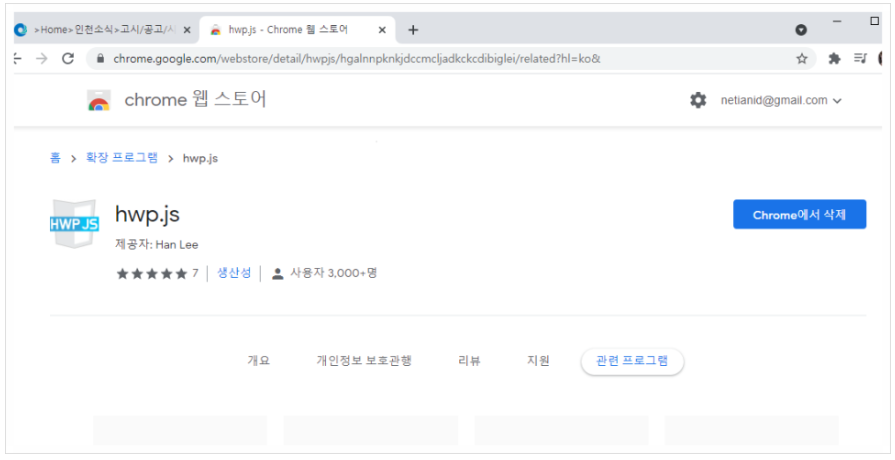
Task: Click the five-star rating of hwp.js
Action: tap(152, 274)
